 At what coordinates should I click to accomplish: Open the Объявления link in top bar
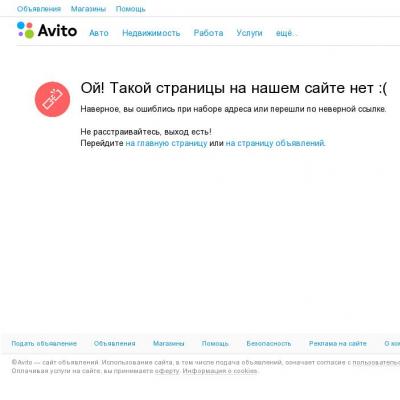coord(39,9)
